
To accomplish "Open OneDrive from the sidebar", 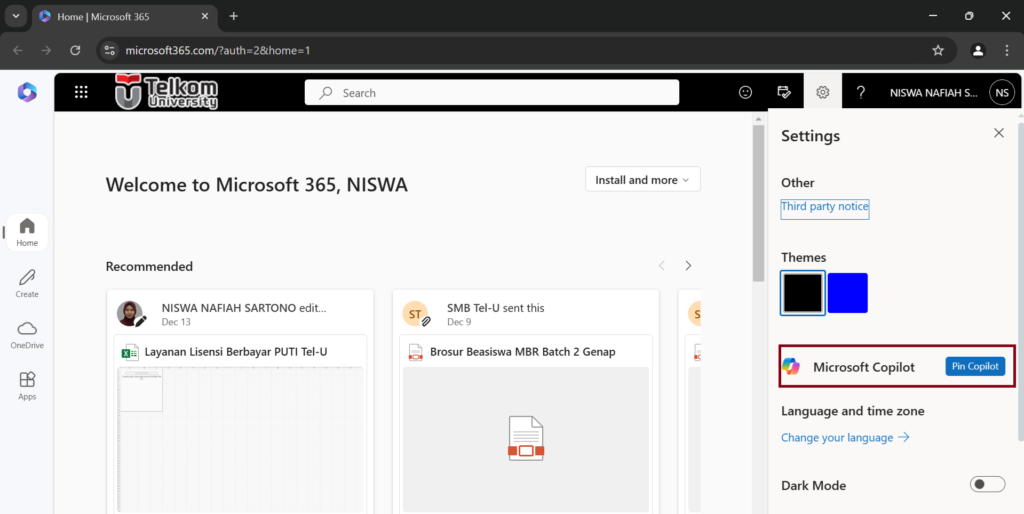I will (27, 335).
